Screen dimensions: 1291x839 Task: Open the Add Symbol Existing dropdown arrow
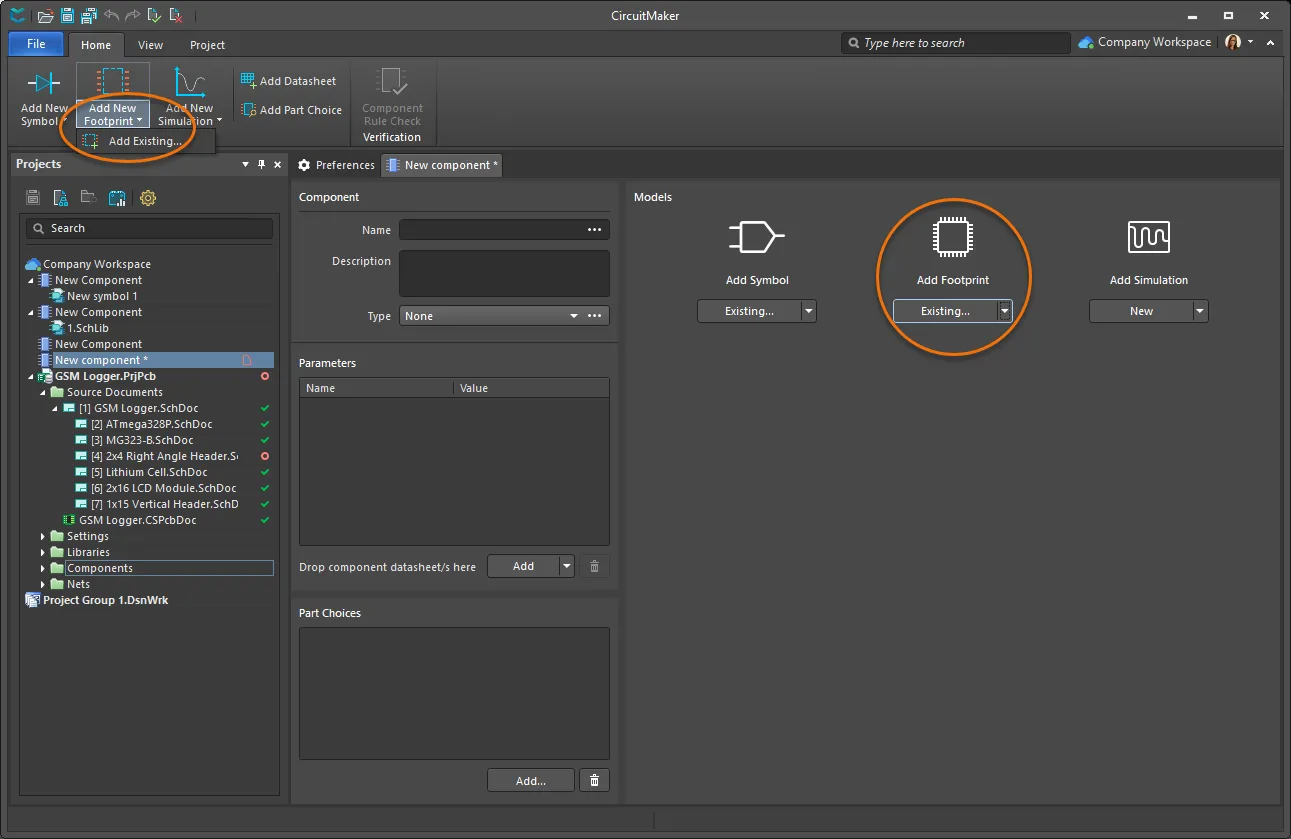tap(808, 312)
